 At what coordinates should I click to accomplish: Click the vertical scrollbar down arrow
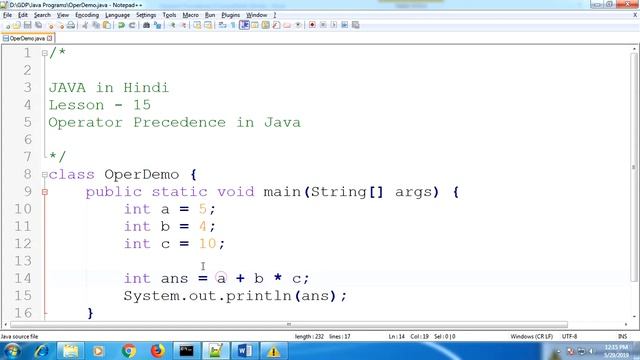[x=634, y=316]
